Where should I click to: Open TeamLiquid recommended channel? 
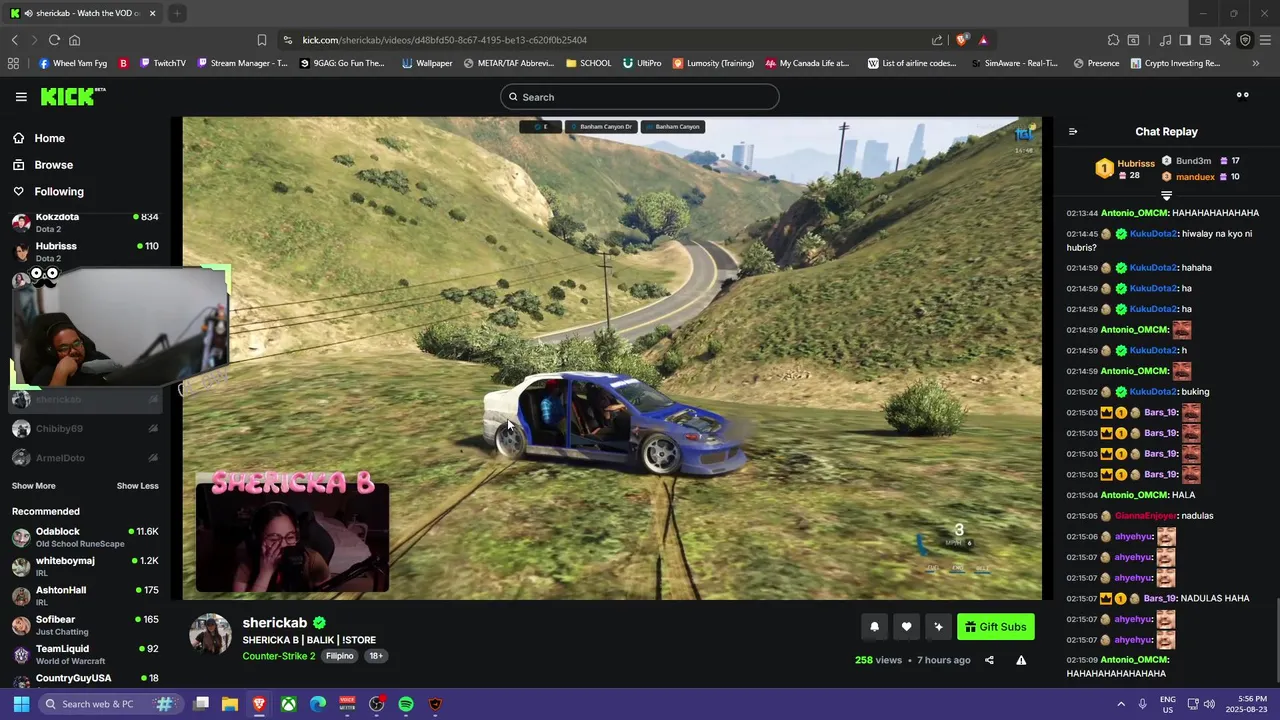pos(86,654)
